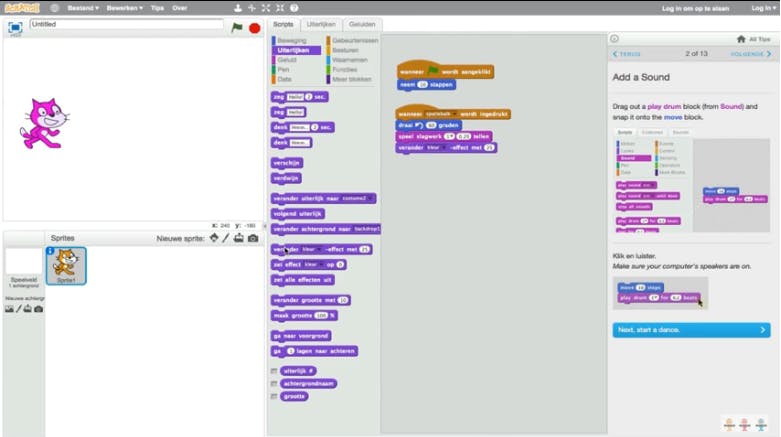
Task: Choose backdrop from library icon
Action: [9, 309]
